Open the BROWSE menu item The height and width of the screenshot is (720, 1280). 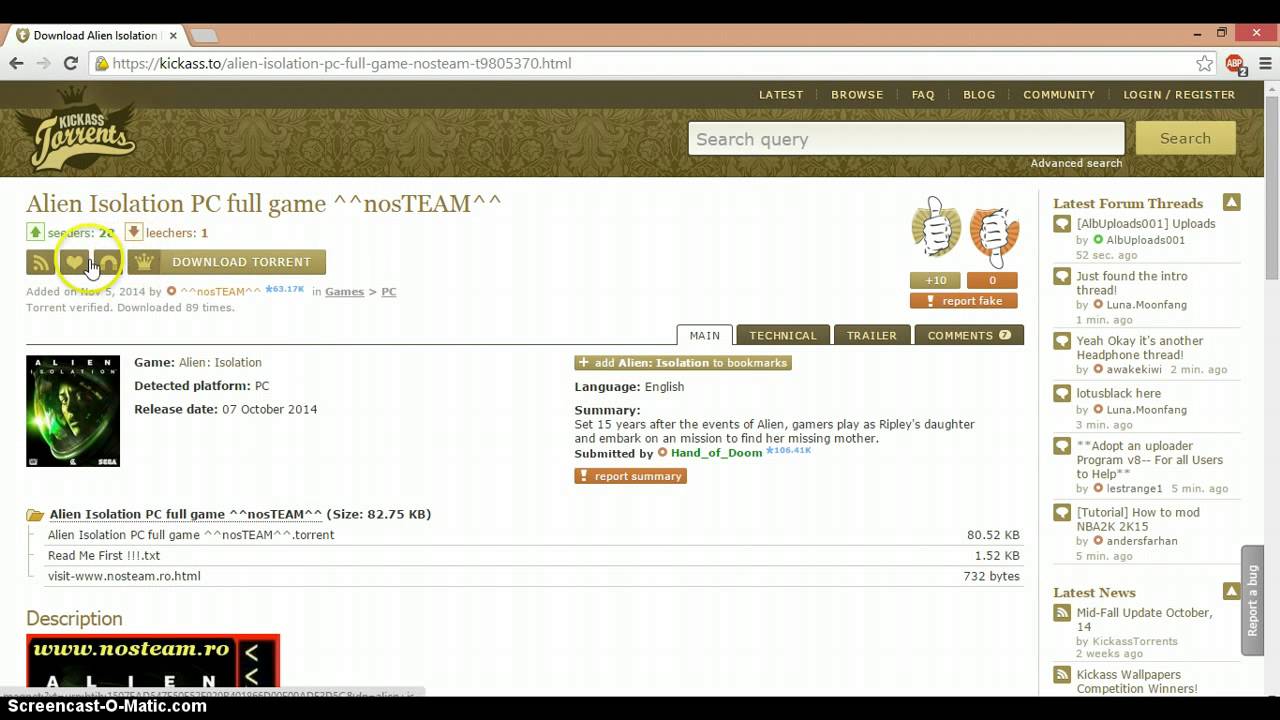pos(857,95)
